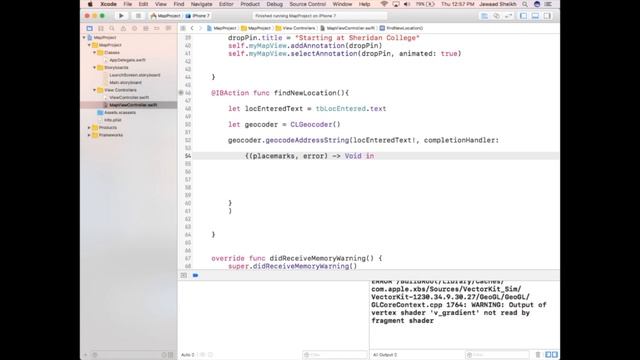Select AppDelegate.swift in navigator
This screenshot has height=360, width=640.
127,60
